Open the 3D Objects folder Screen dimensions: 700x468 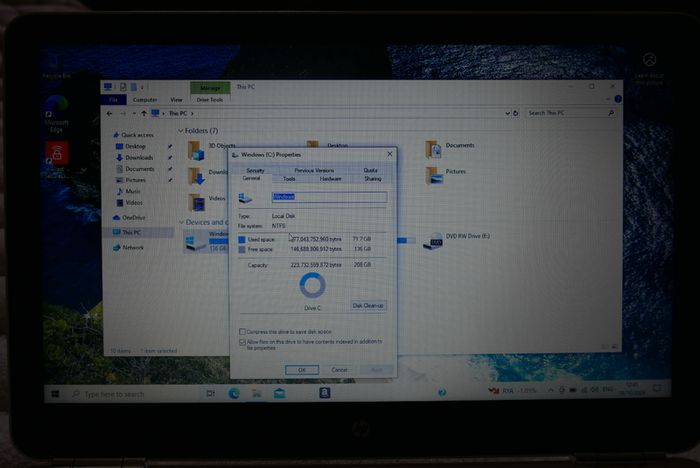pos(212,150)
